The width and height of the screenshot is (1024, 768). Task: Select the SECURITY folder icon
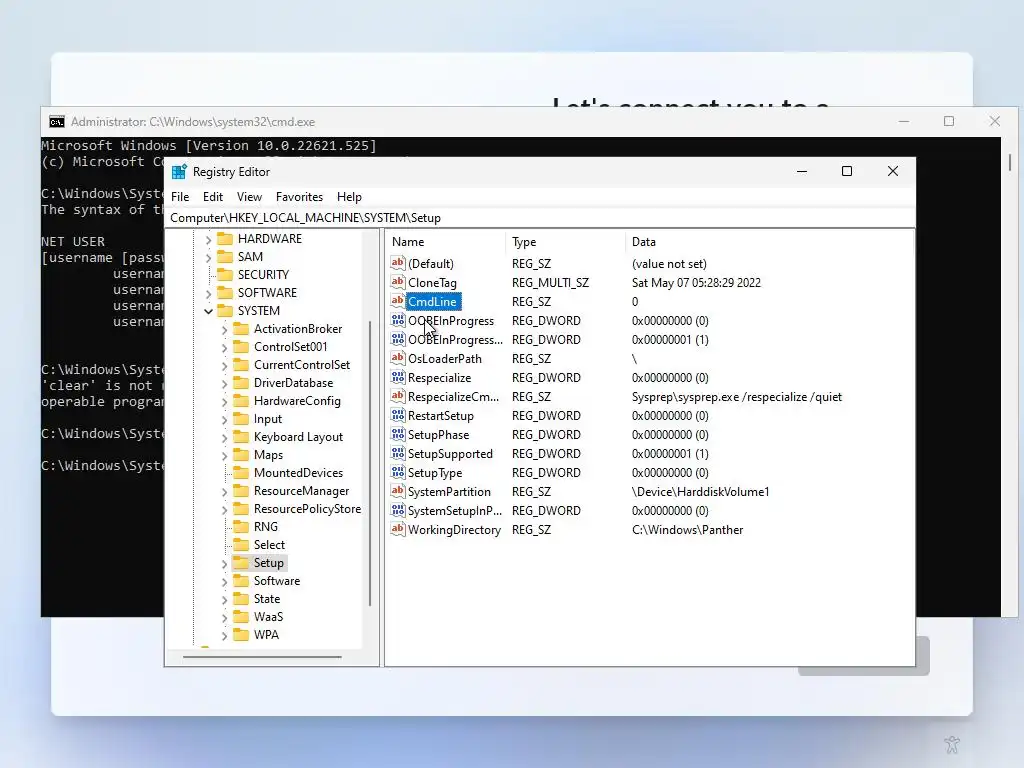(225, 274)
